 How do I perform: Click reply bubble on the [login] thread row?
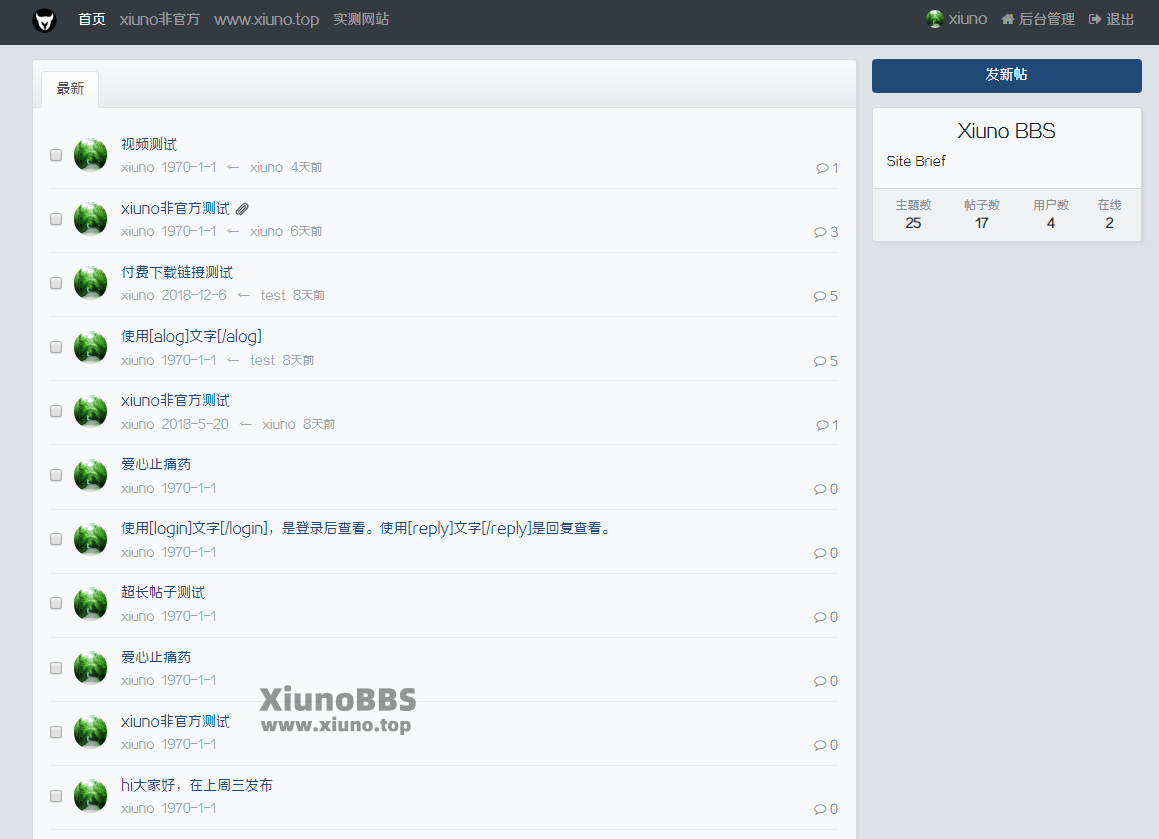click(x=820, y=553)
